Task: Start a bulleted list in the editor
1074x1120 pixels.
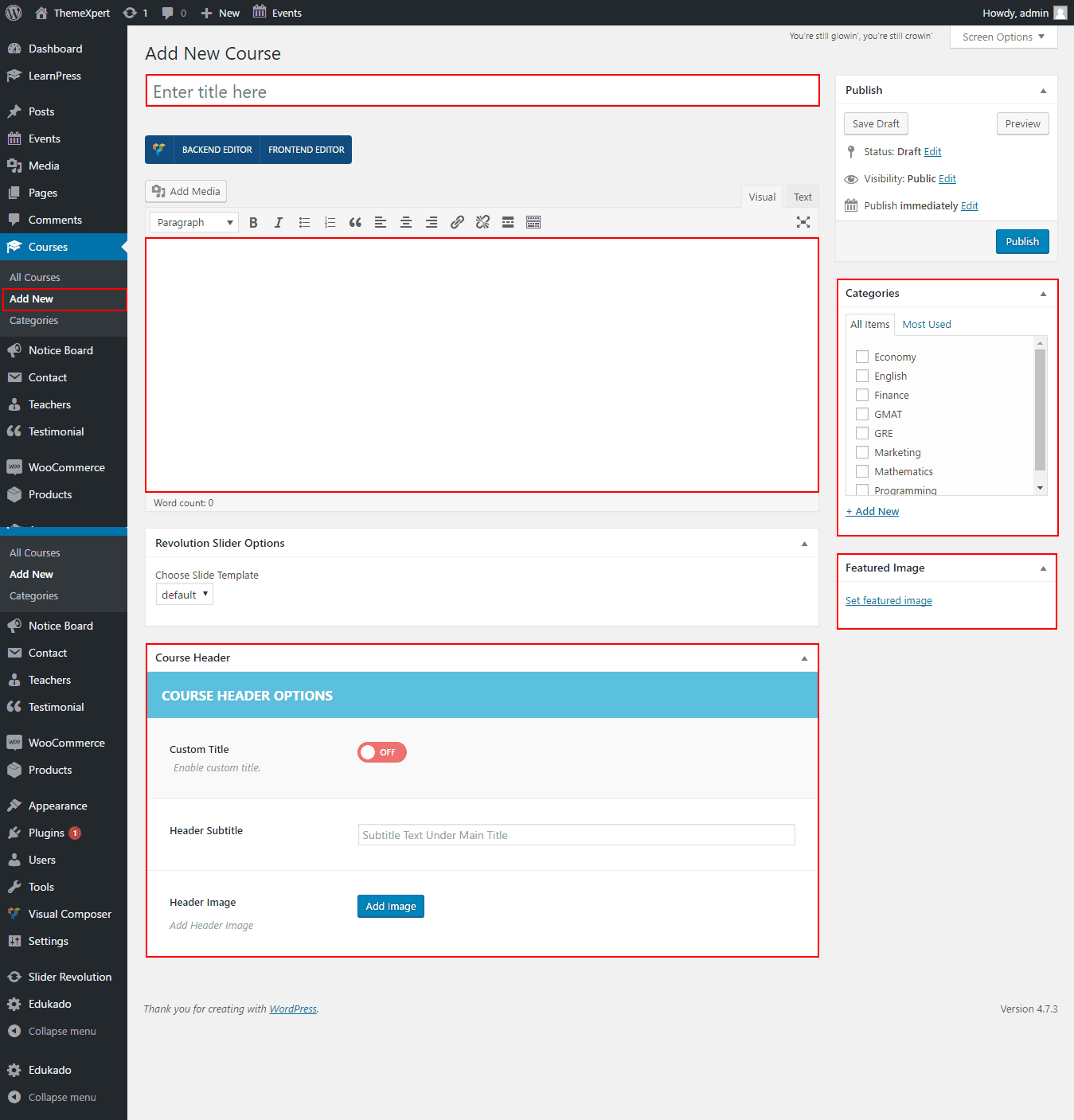Action: click(x=304, y=223)
